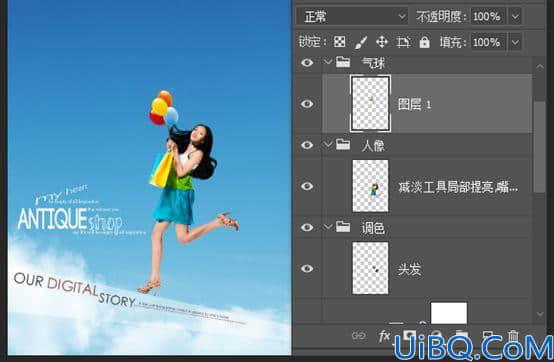
Task: Click the layers panel scrollbar thumb
Action: tap(539, 147)
